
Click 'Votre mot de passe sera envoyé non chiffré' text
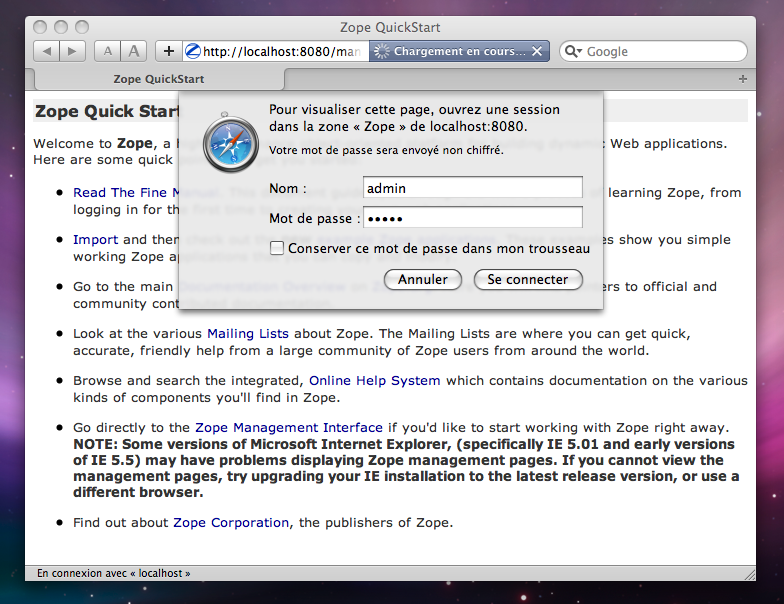pyautogui.click(x=386, y=150)
